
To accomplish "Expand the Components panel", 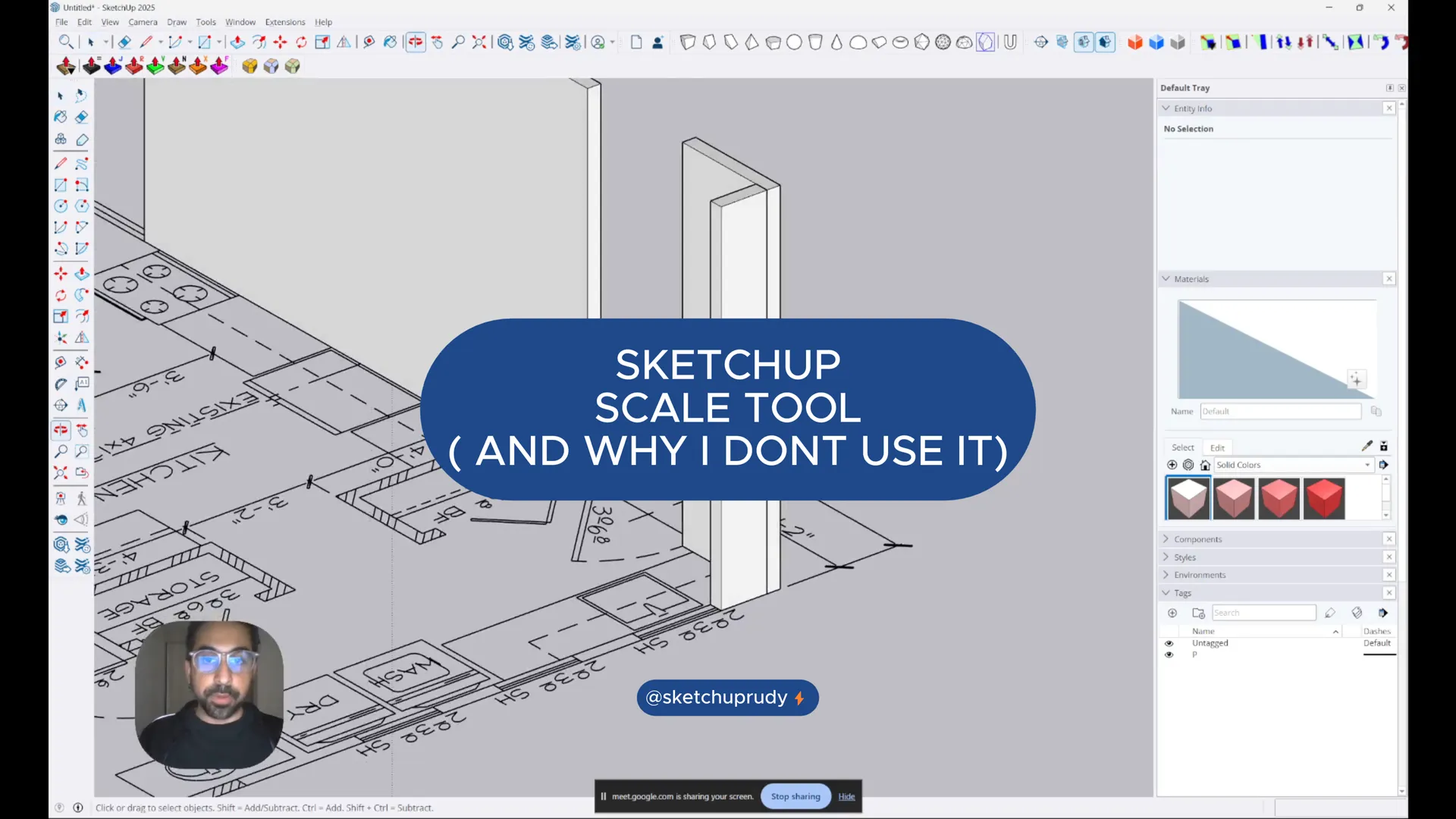I will (x=1197, y=539).
